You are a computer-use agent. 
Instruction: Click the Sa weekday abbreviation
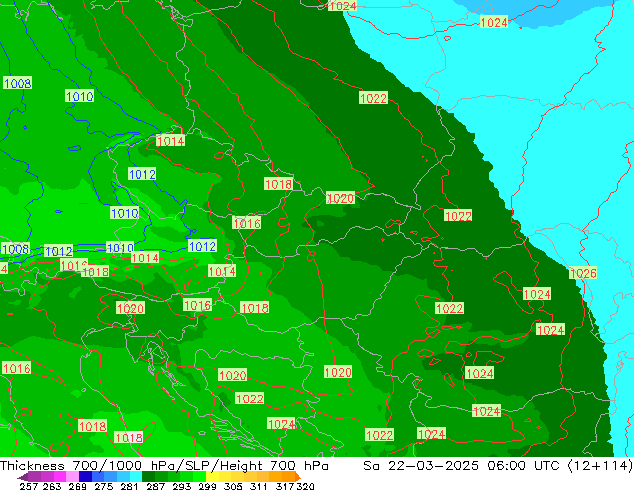[x=372, y=466]
